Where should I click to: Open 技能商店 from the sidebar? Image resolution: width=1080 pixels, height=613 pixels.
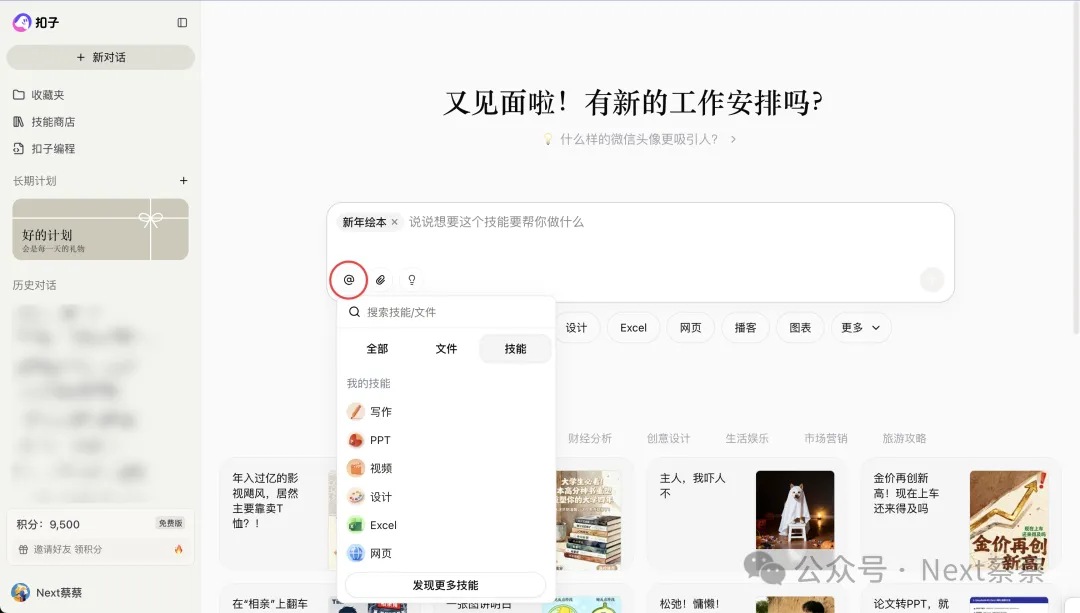pos(52,121)
